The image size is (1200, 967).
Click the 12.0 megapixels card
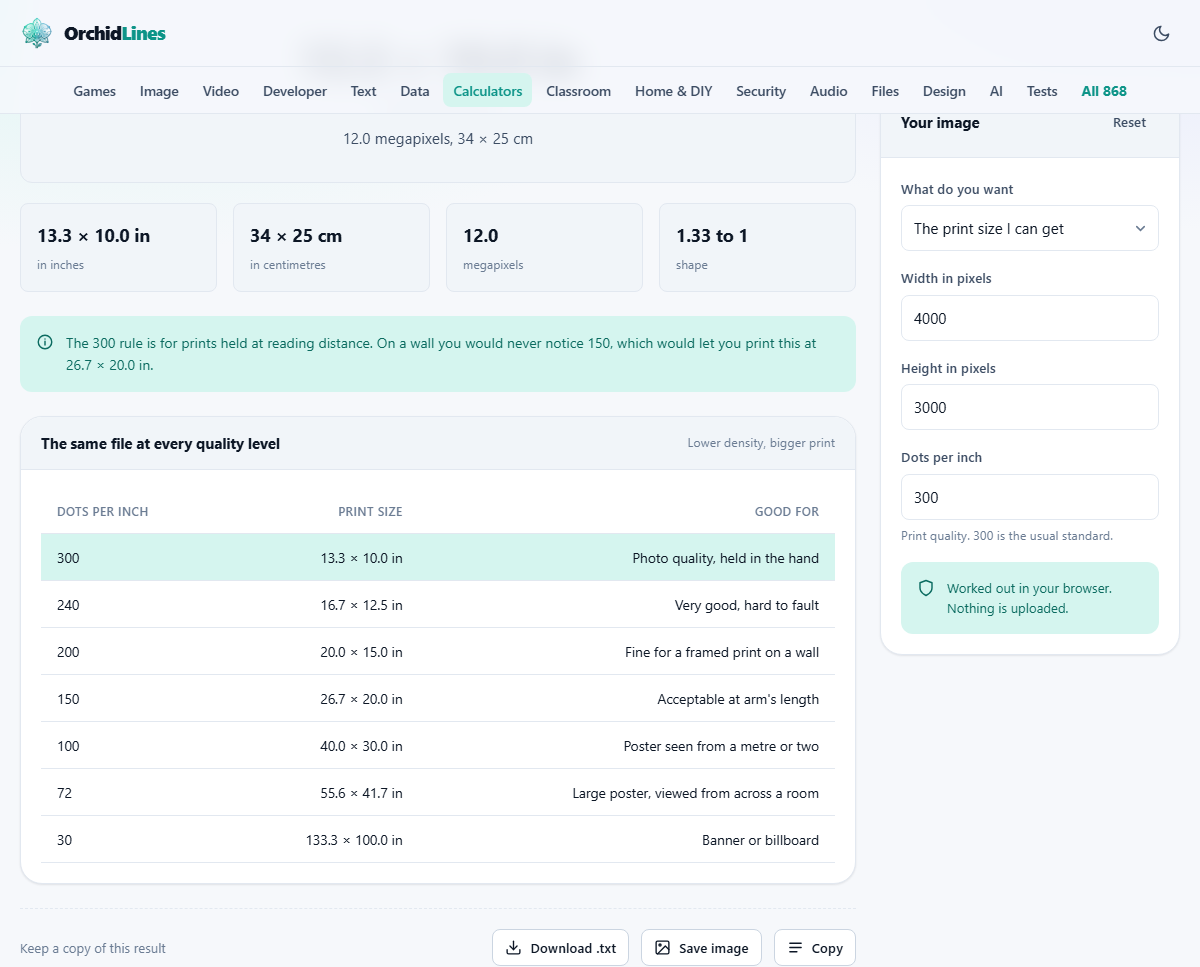(x=544, y=248)
